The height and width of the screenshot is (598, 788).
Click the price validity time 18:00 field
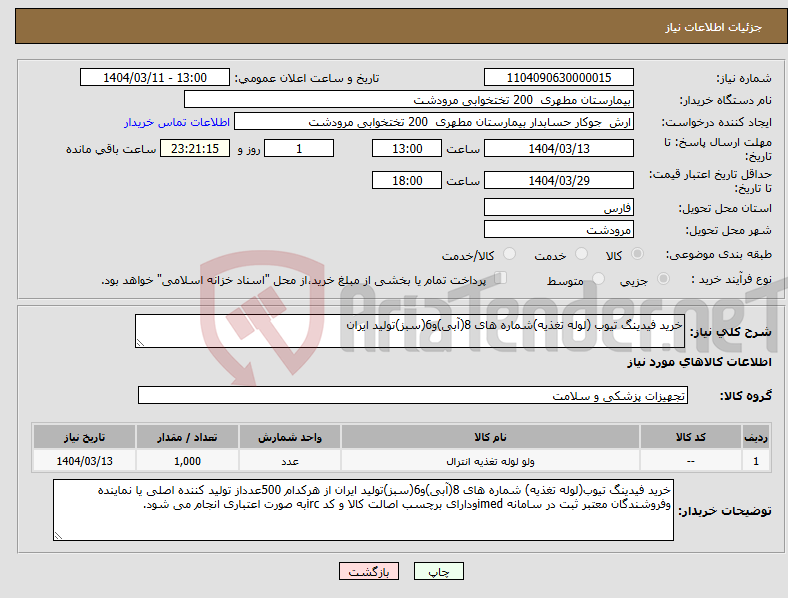407,180
